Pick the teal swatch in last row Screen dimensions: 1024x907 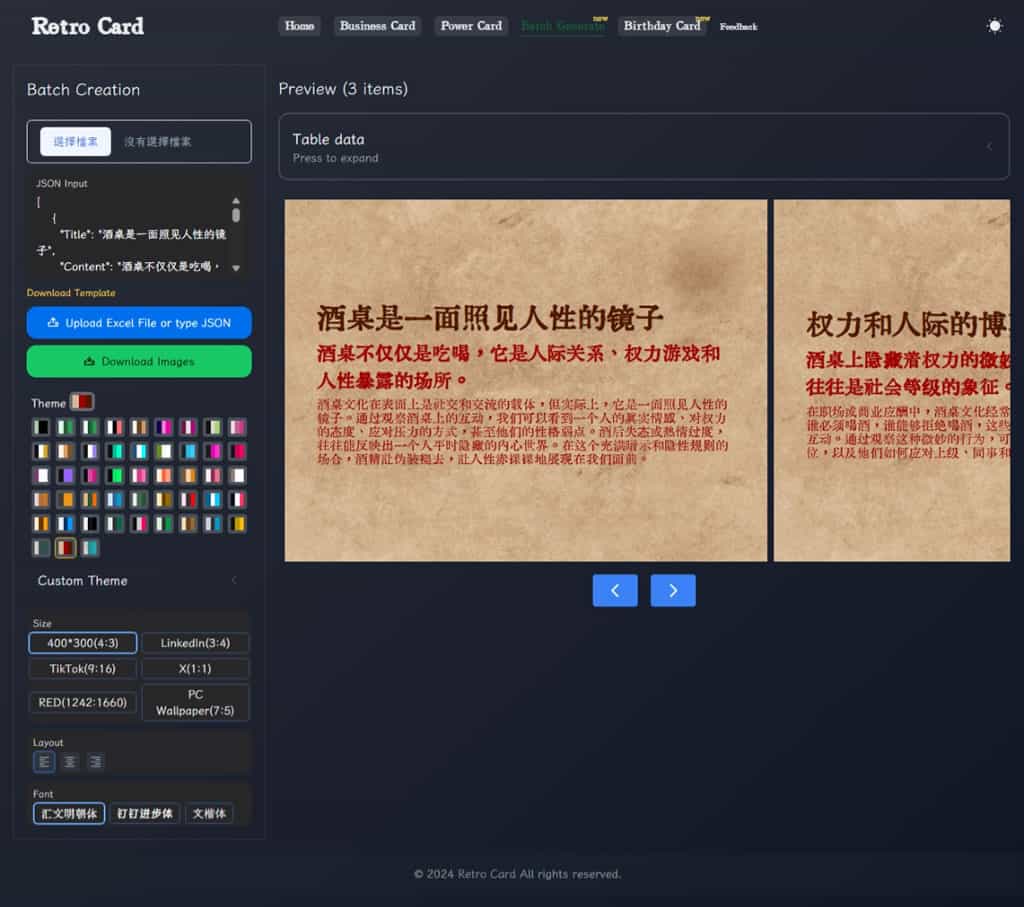pos(89,548)
